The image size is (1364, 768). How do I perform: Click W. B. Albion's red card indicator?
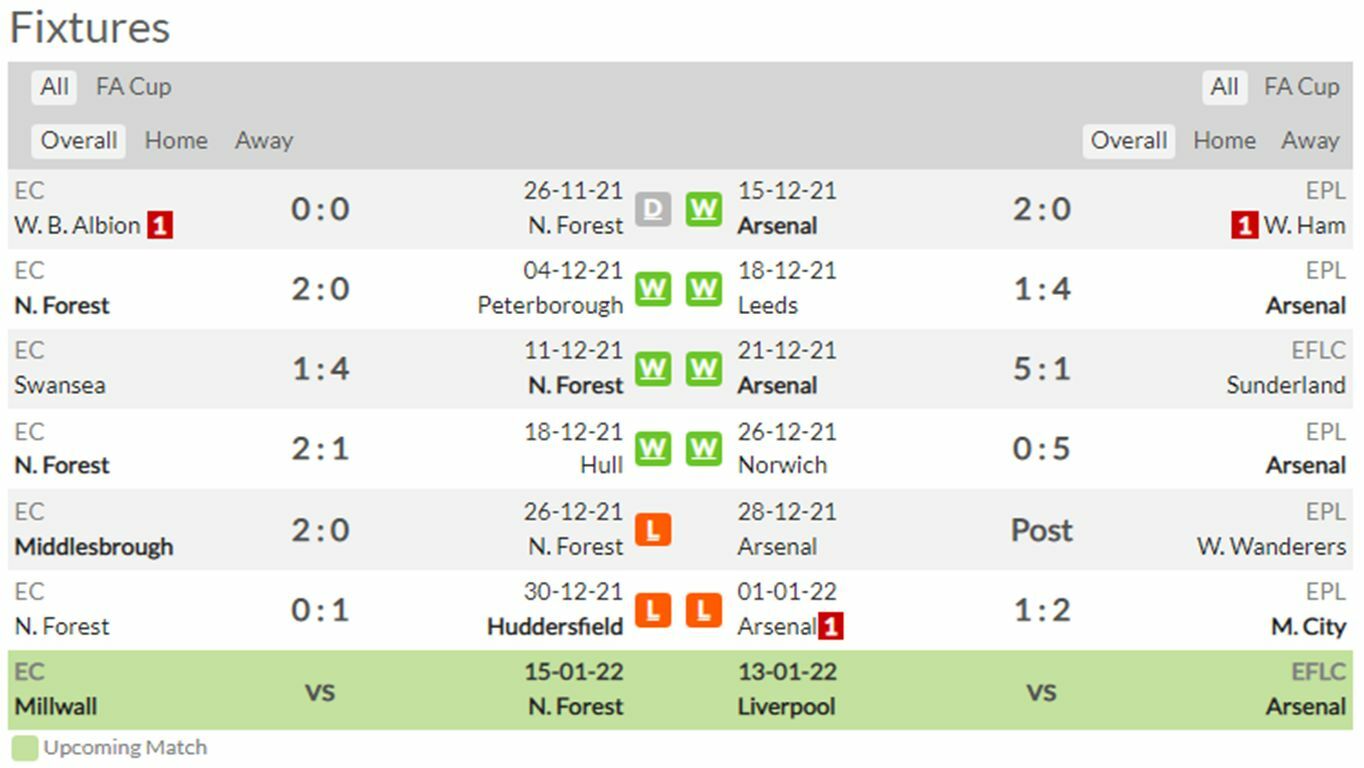[x=160, y=226]
